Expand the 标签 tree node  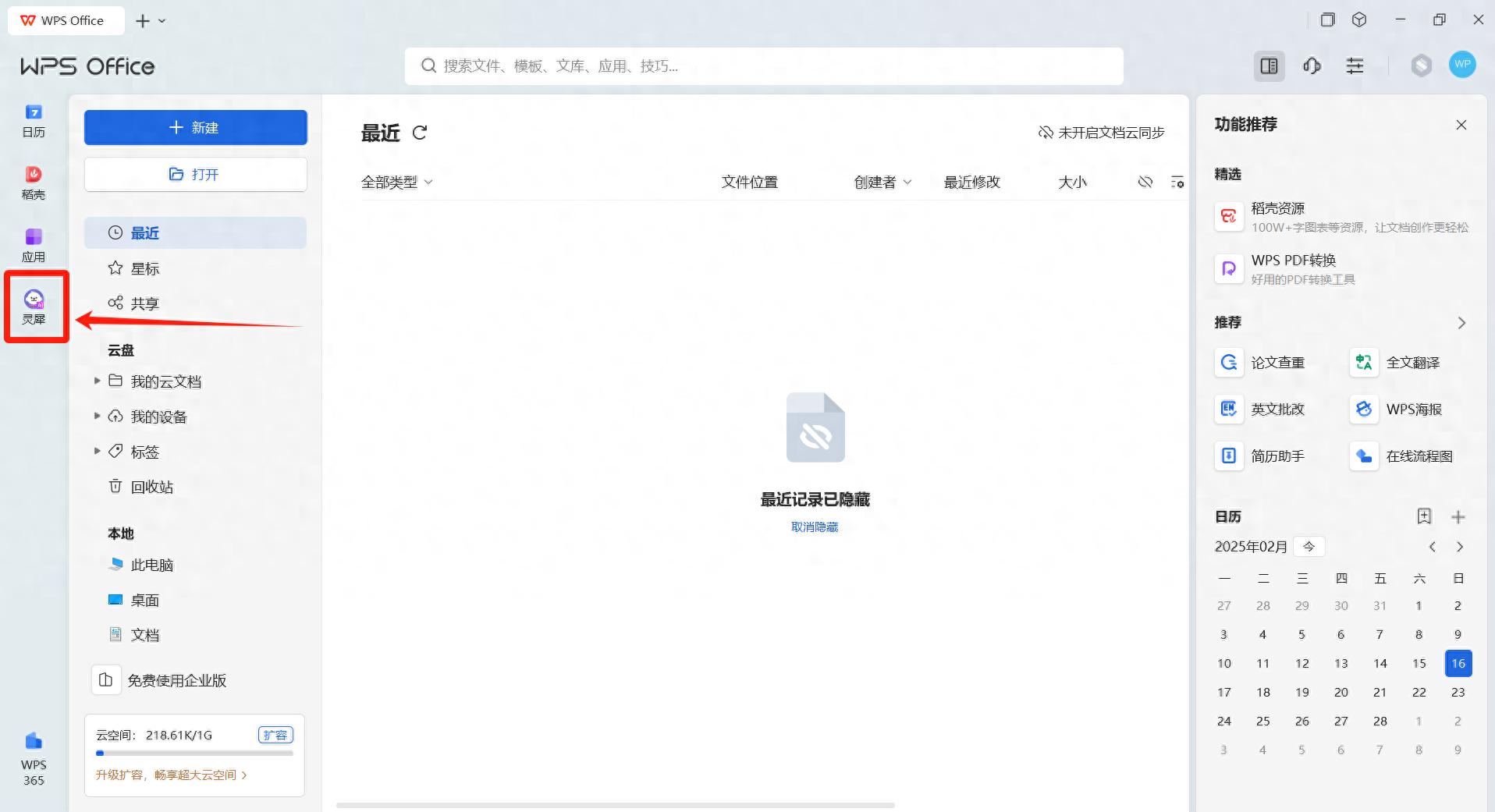(98, 451)
